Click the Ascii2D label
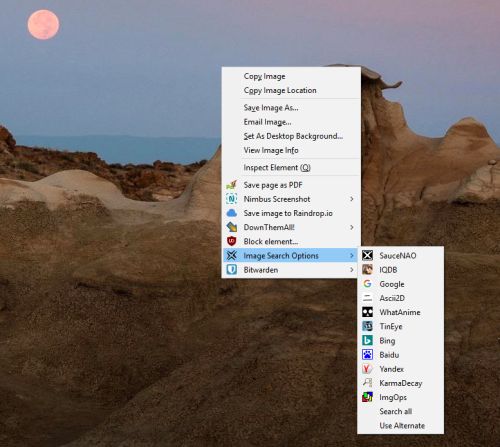The width and height of the screenshot is (500, 447). (392, 298)
